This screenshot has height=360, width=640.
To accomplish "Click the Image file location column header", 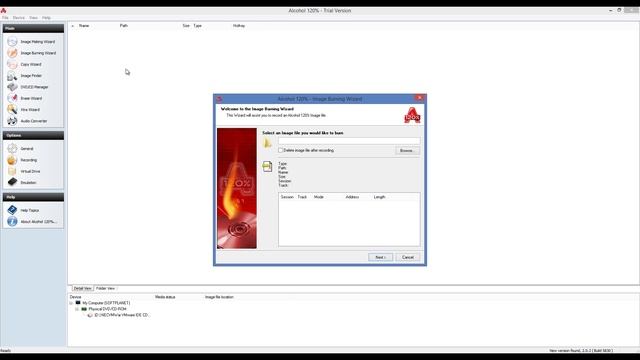I will click(x=219, y=297).
